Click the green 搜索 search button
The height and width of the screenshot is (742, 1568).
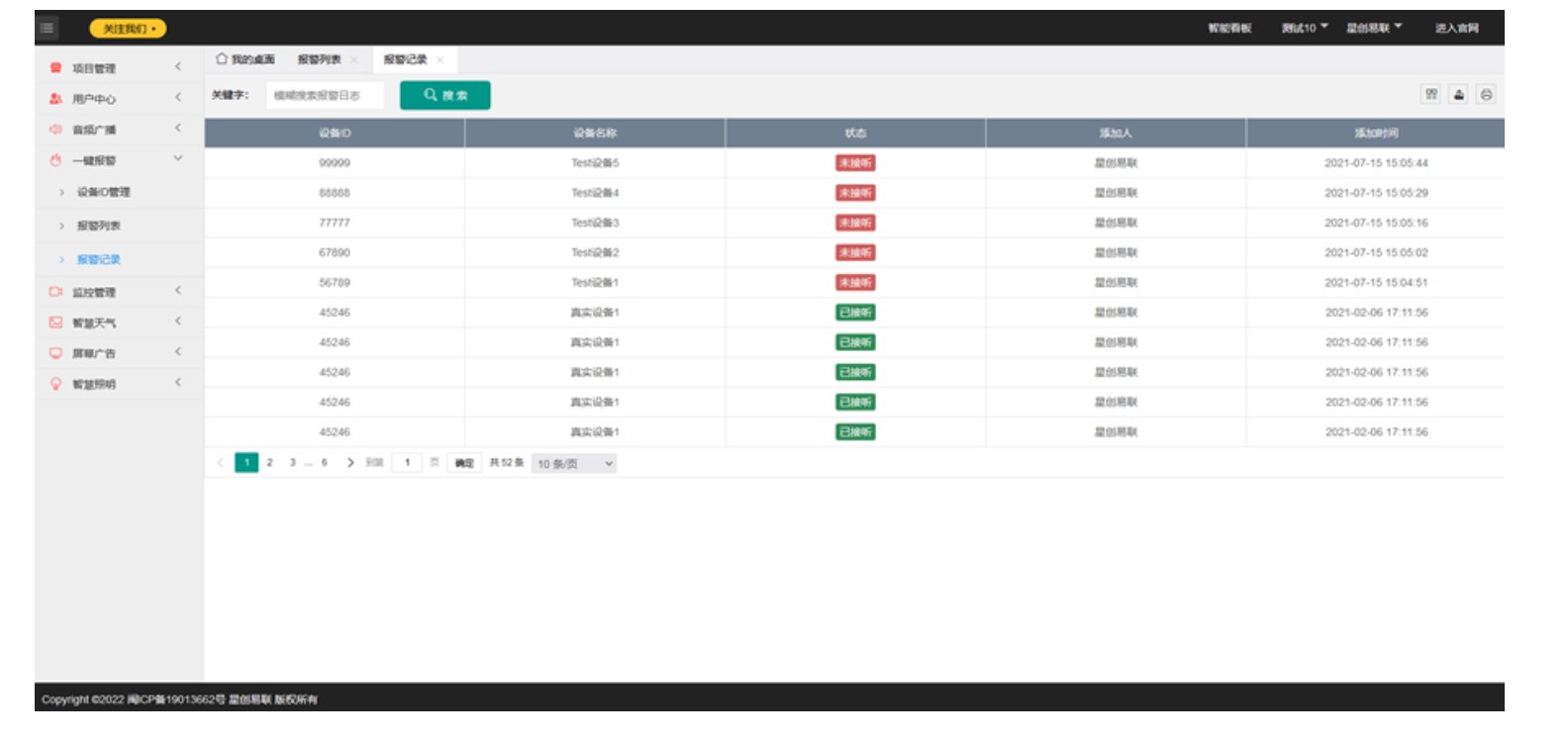(x=444, y=95)
